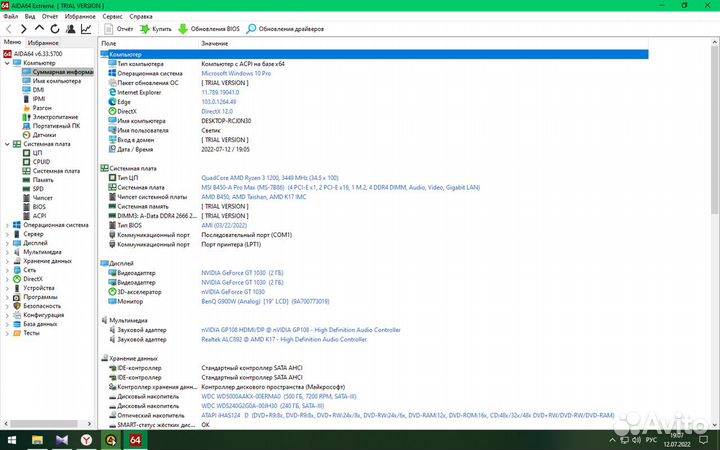The height and width of the screenshot is (450, 720).
Task: Switch to the Избранное sidebar tab
Action: (x=43, y=43)
